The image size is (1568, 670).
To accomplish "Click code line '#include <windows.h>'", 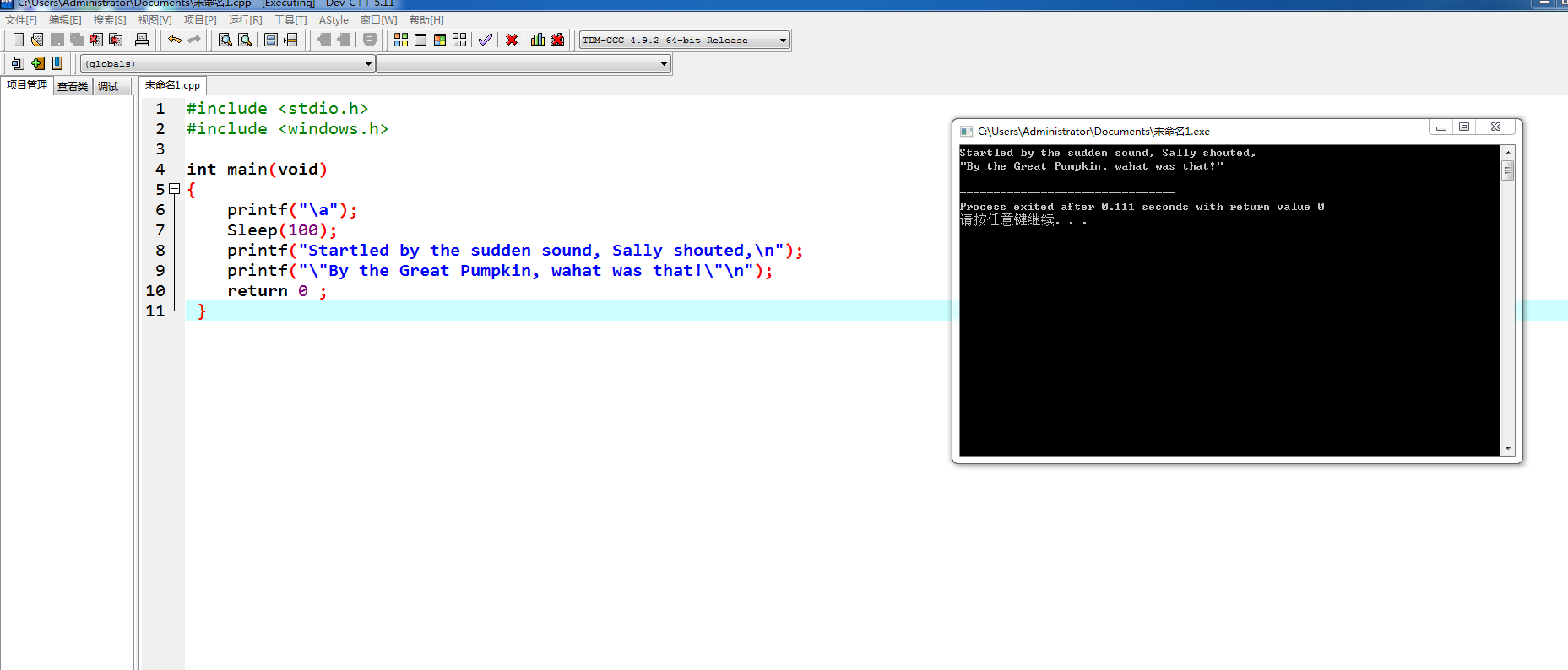I will tap(287, 129).
